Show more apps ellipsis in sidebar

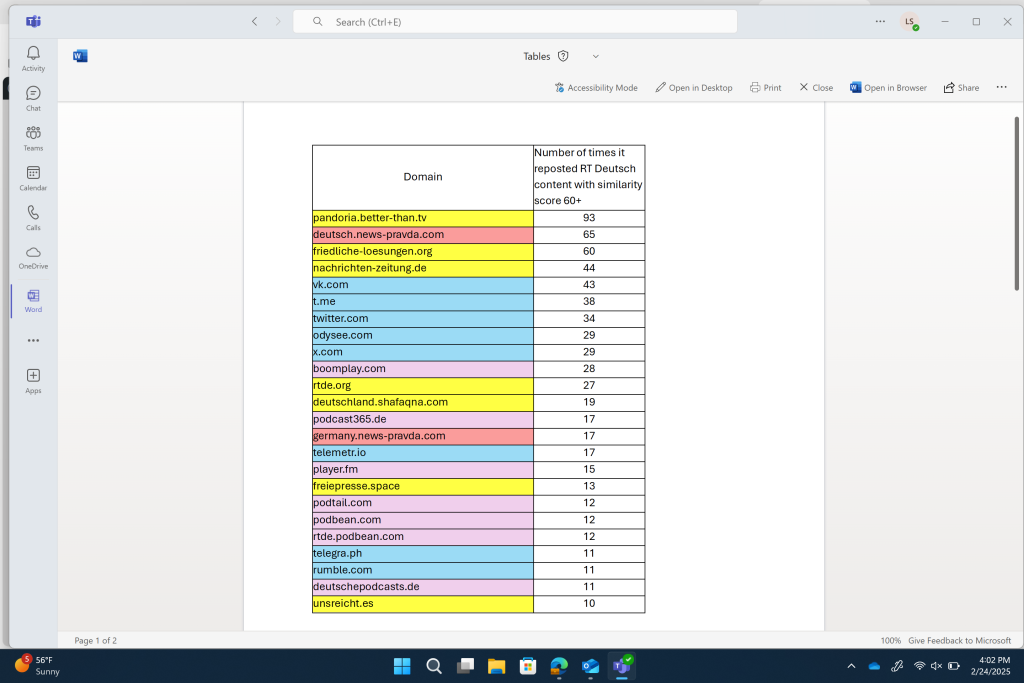(33, 340)
